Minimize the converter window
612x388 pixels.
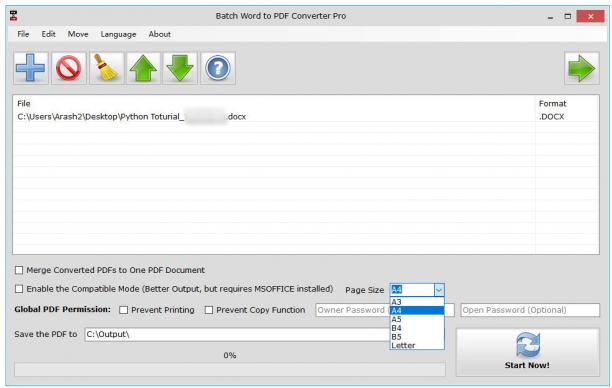pos(550,17)
